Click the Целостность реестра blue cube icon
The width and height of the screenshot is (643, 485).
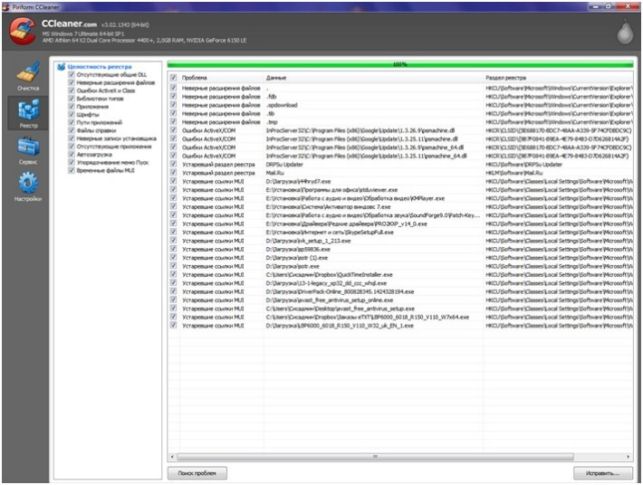tap(61, 66)
